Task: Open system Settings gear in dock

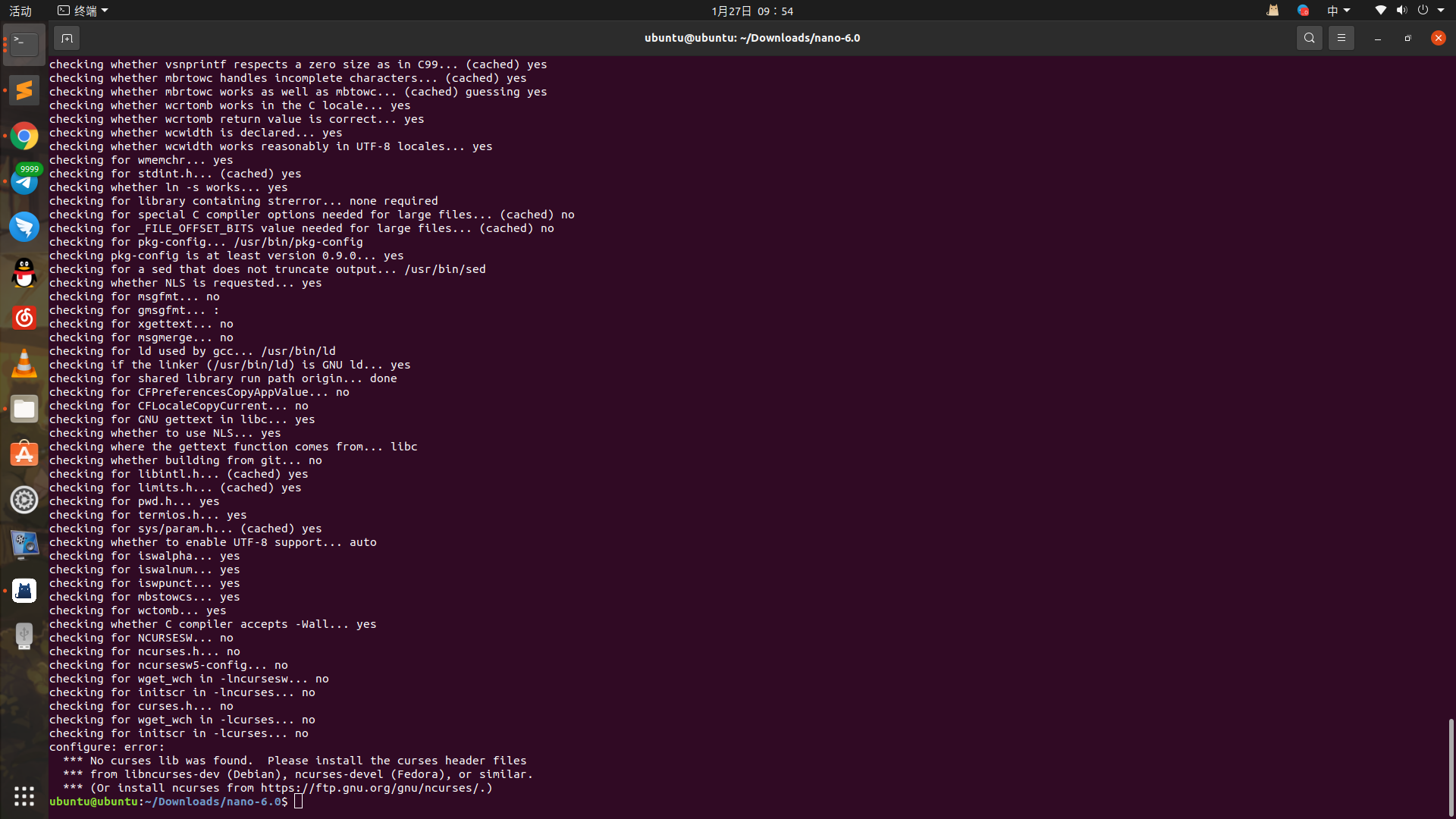Action: [x=24, y=500]
